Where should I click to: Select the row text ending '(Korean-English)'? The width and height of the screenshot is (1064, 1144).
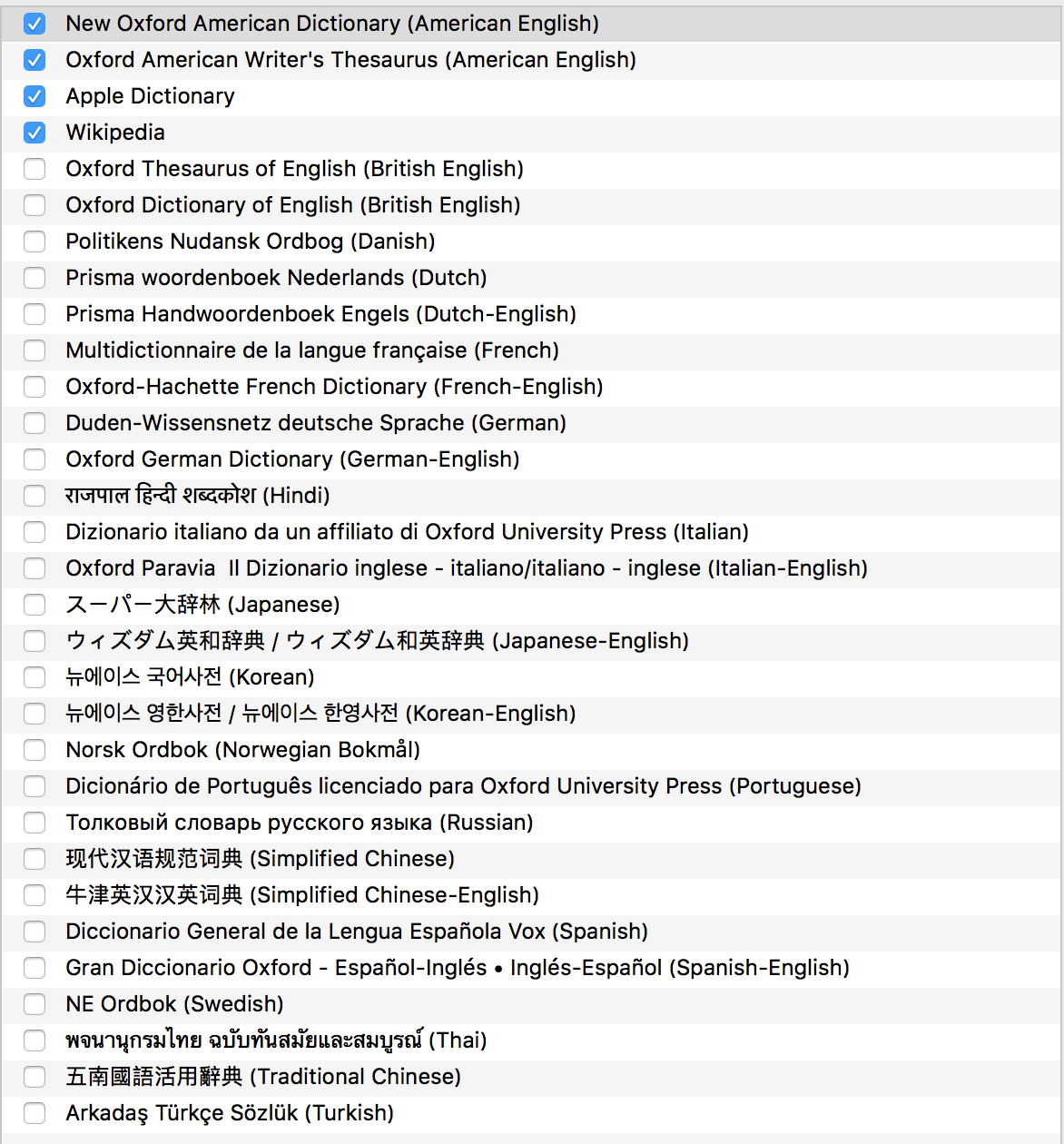[x=320, y=714]
